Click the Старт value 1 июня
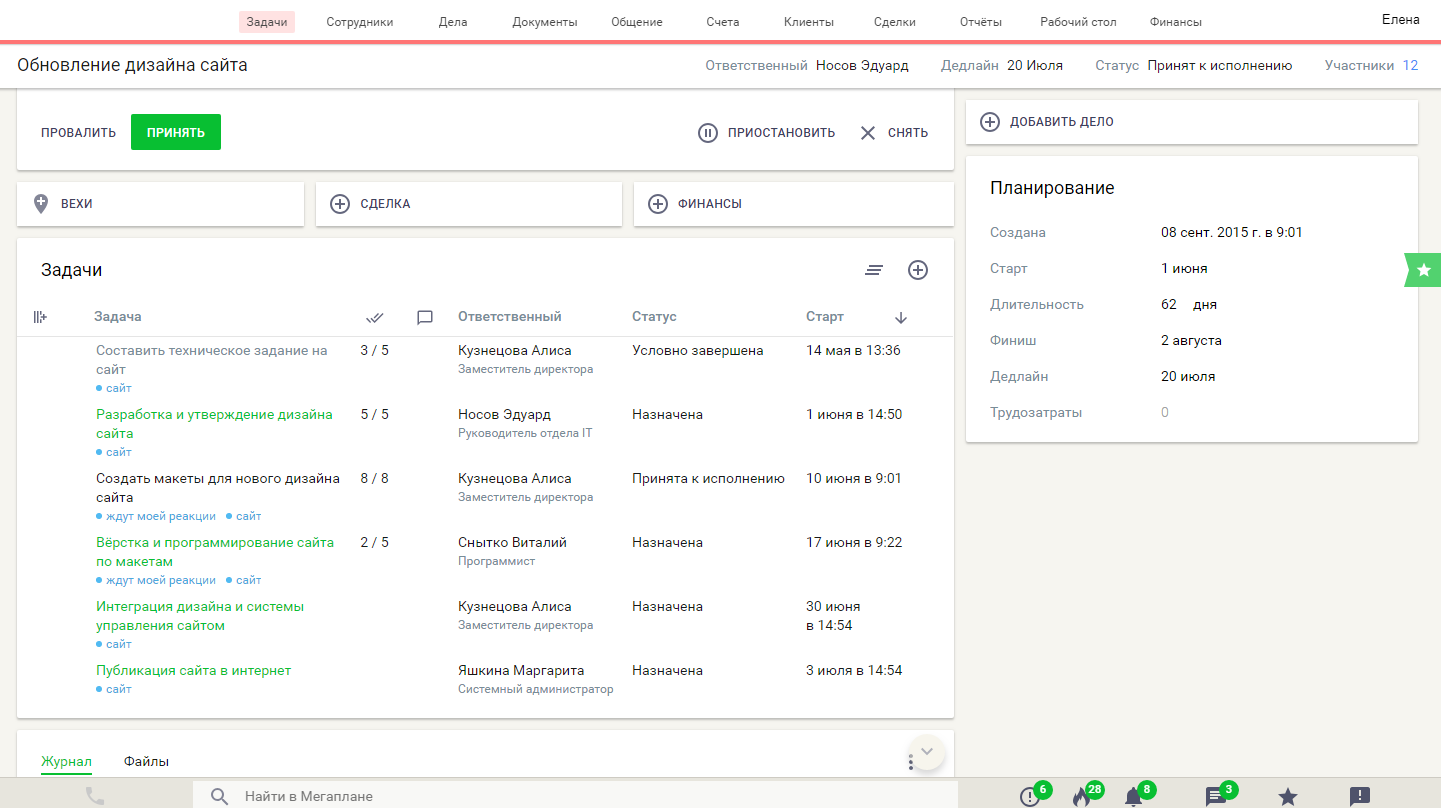Viewport: 1441px width, 808px height. (1184, 269)
